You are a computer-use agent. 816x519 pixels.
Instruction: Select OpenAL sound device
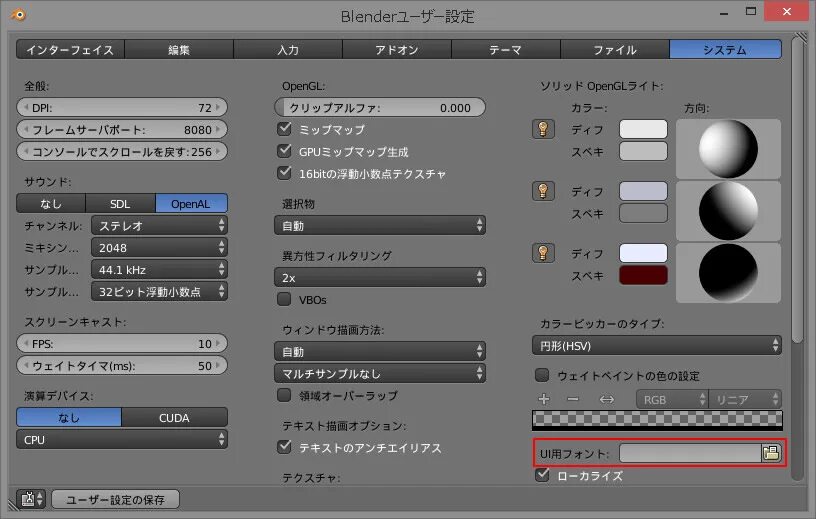pyautogui.click(x=191, y=204)
